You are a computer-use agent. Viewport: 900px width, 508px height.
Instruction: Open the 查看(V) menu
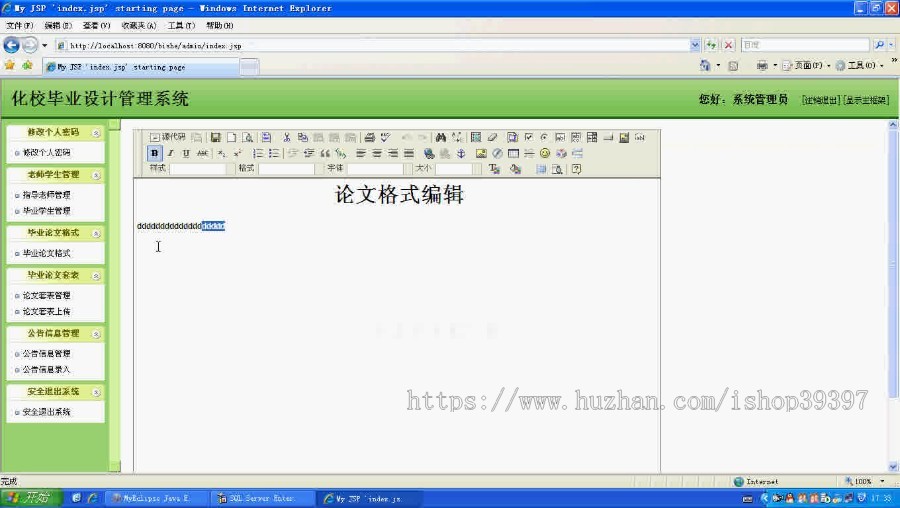(96, 25)
